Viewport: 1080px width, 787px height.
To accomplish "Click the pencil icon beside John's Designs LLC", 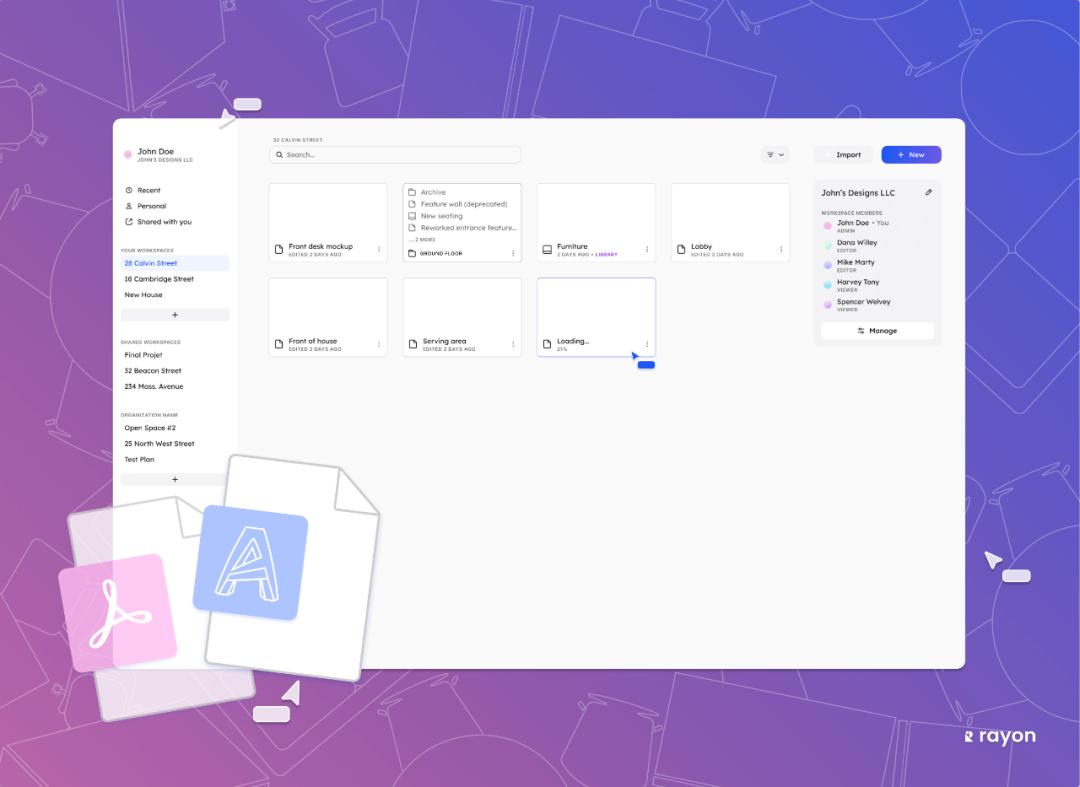I will 928,193.
